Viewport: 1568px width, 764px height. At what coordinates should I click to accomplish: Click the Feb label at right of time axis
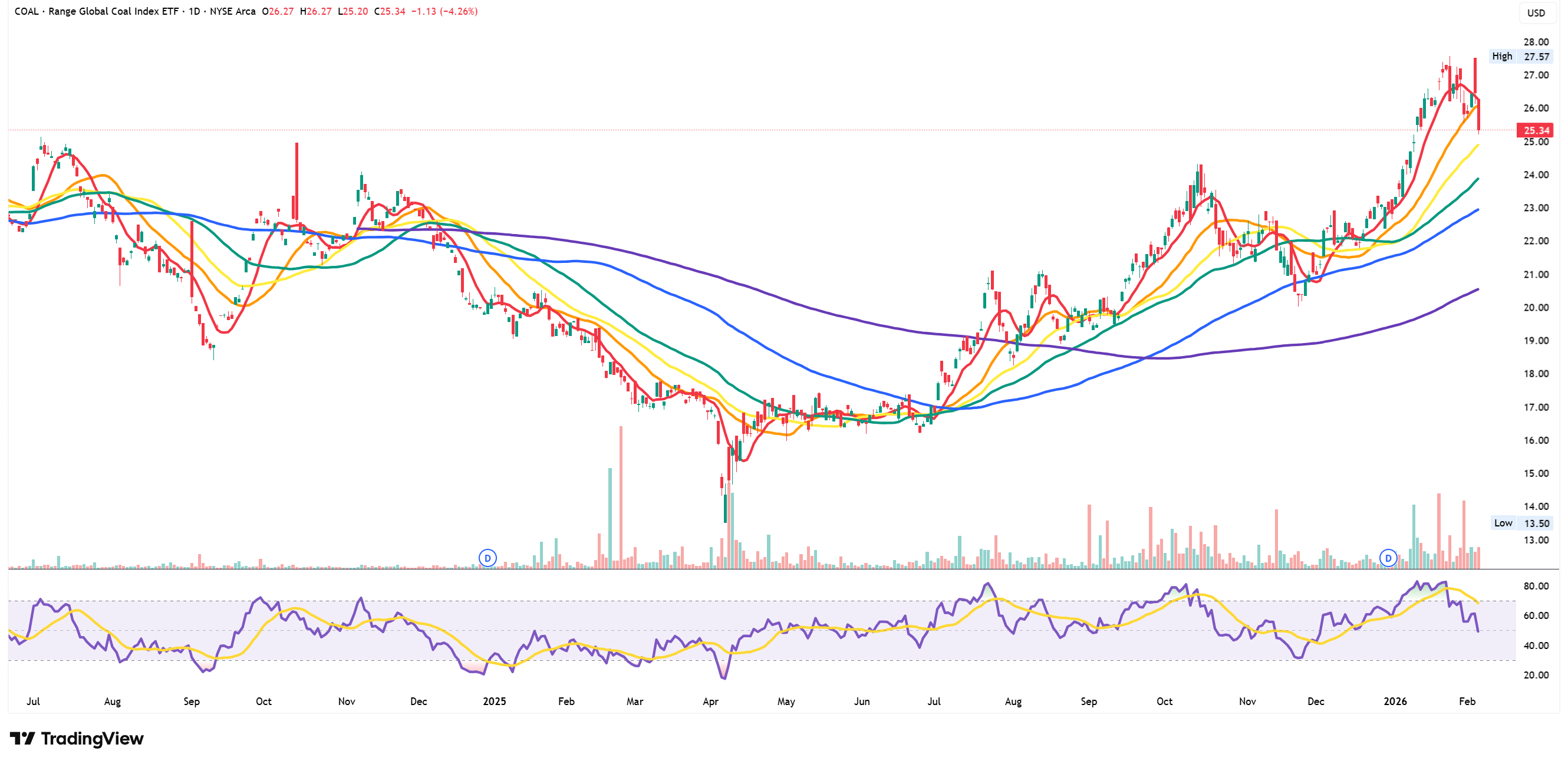click(1467, 702)
